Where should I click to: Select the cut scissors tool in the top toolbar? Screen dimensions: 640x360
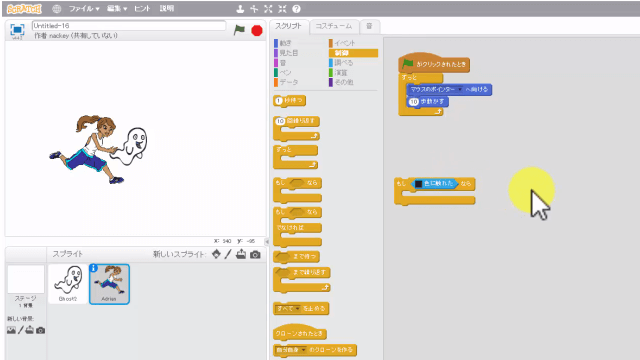pyautogui.click(x=254, y=9)
